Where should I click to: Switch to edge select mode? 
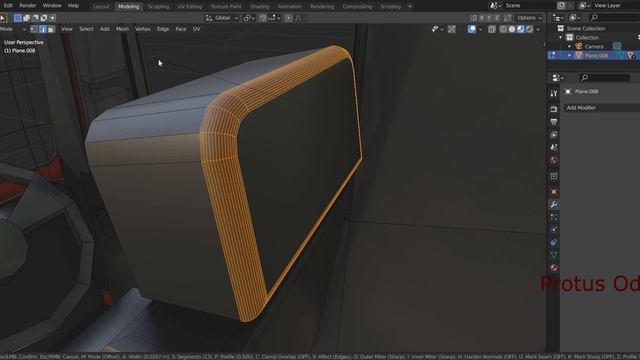coord(42,29)
